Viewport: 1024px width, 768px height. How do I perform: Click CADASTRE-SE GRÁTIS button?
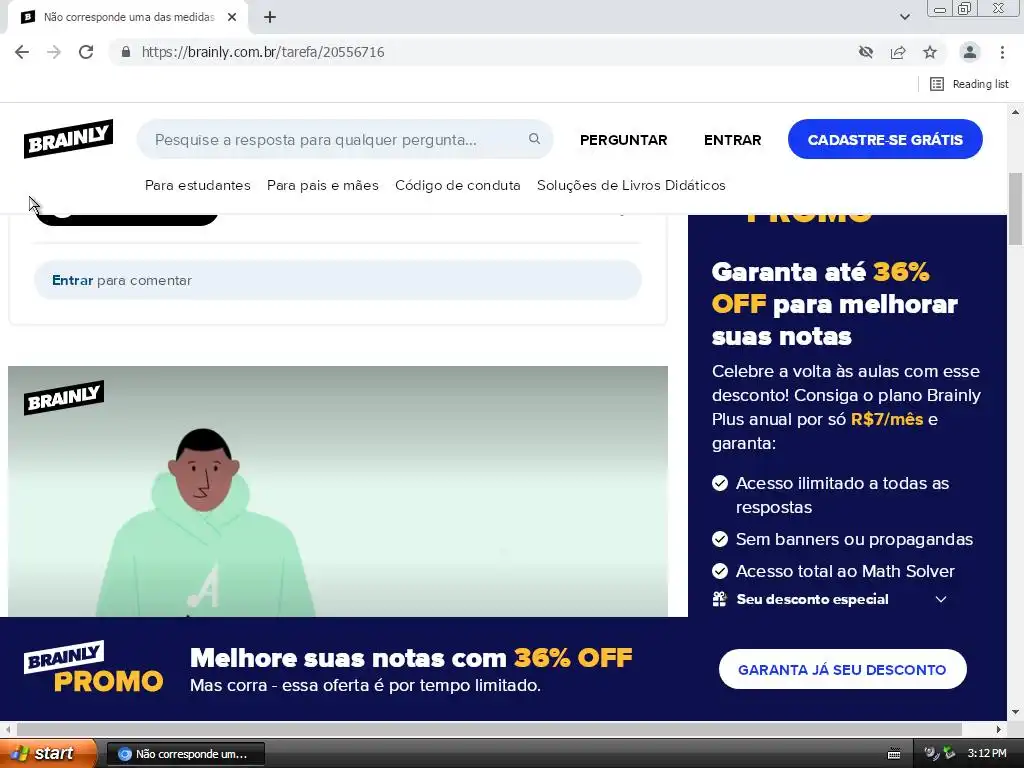coord(885,139)
